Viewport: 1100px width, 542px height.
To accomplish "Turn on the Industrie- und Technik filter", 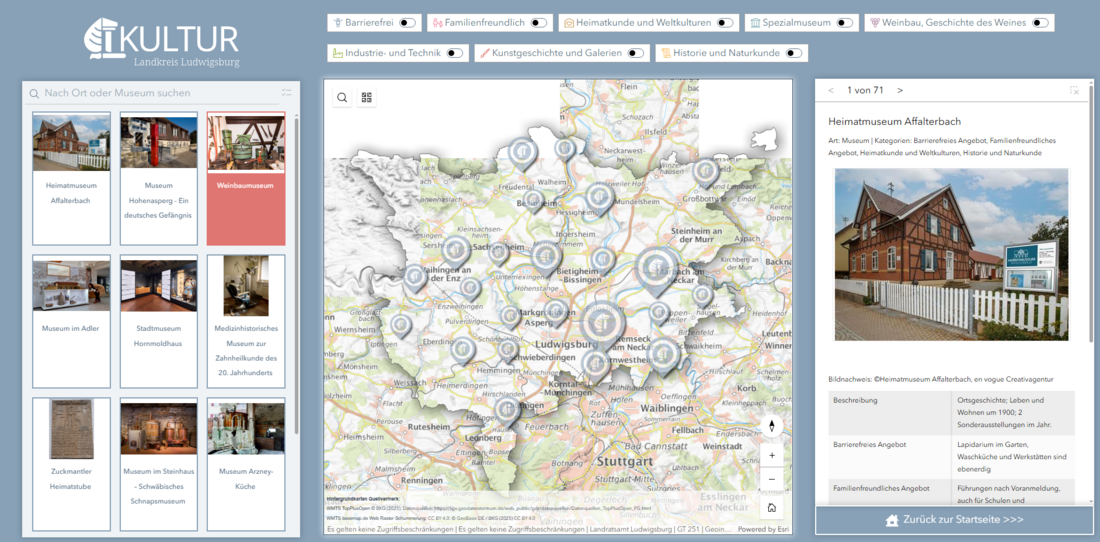I will (454, 53).
